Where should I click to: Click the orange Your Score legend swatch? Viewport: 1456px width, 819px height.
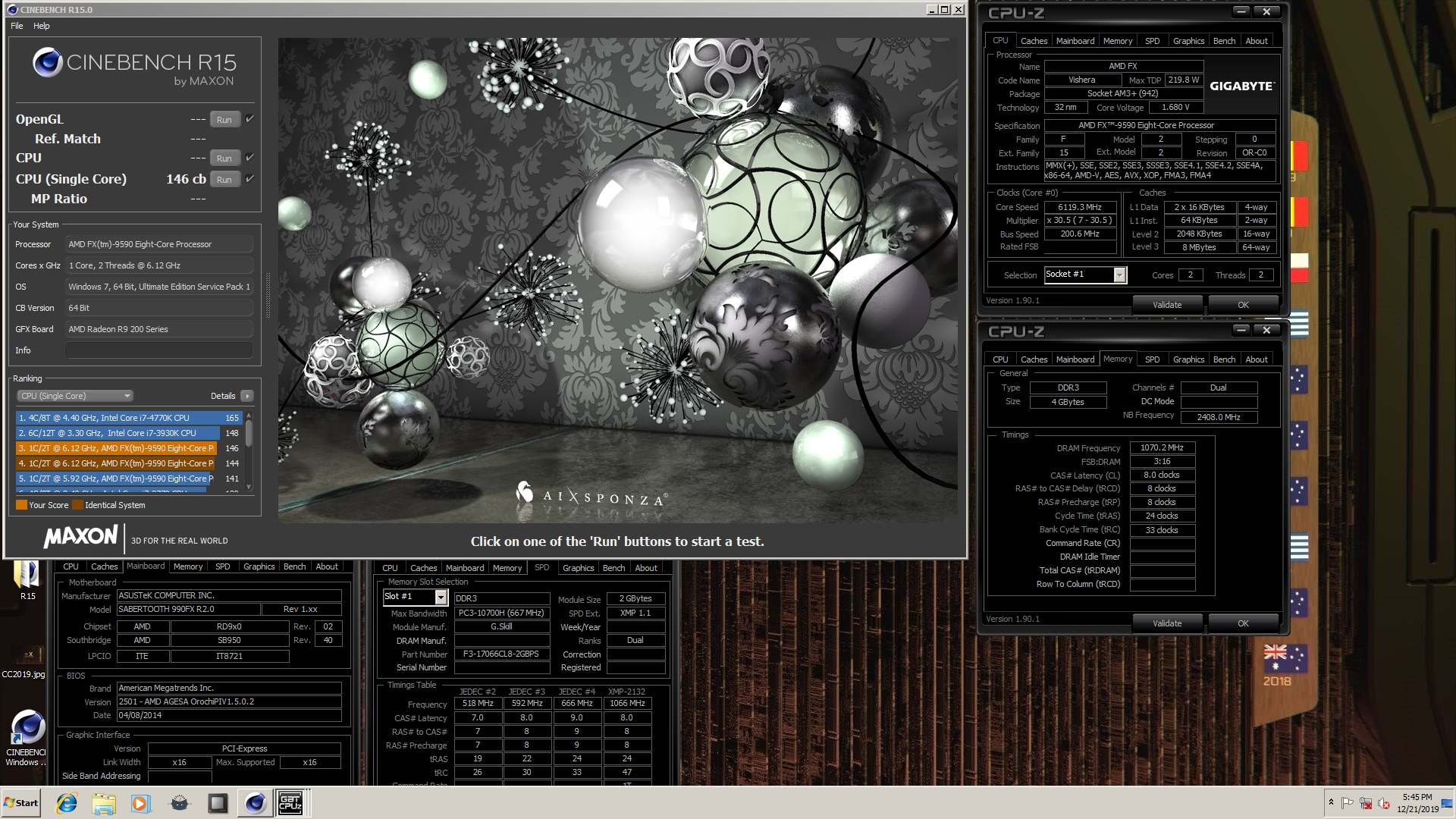click(21, 505)
